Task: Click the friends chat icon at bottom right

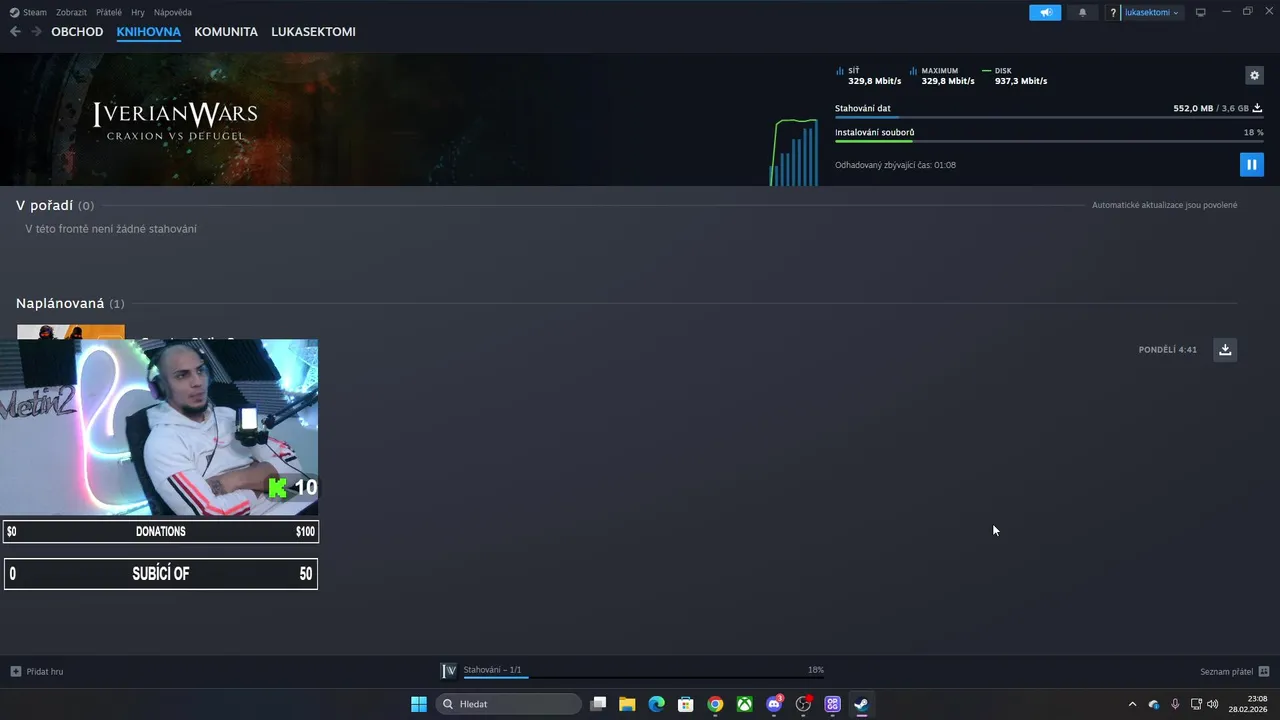Action: click(x=1264, y=671)
